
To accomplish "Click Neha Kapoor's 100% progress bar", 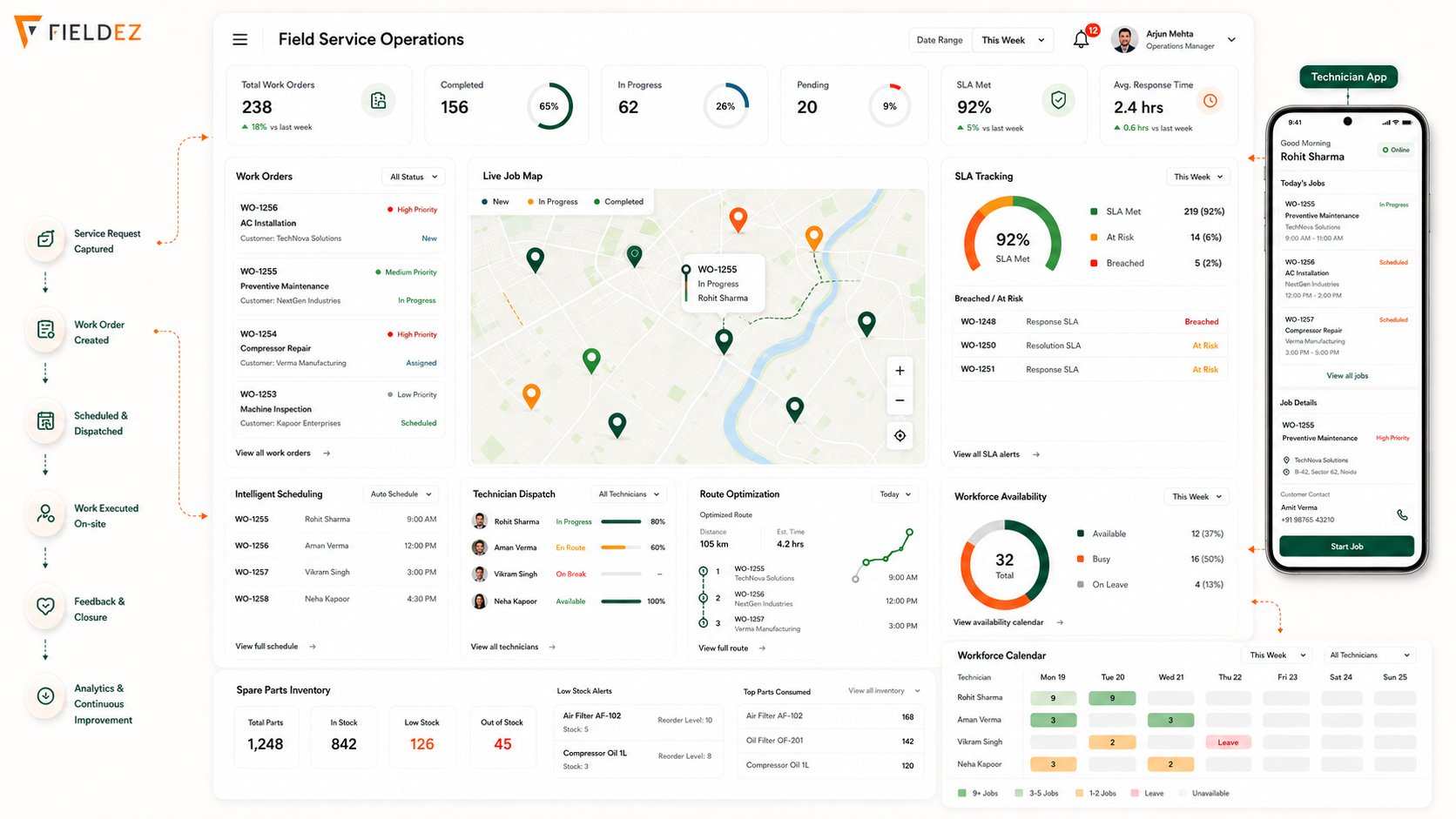I will click(621, 601).
